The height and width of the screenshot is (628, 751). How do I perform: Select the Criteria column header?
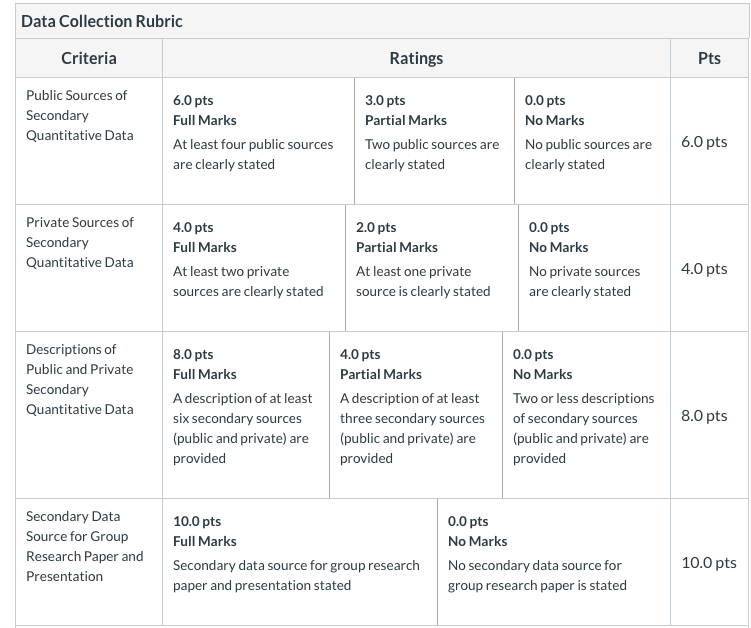[x=89, y=58]
